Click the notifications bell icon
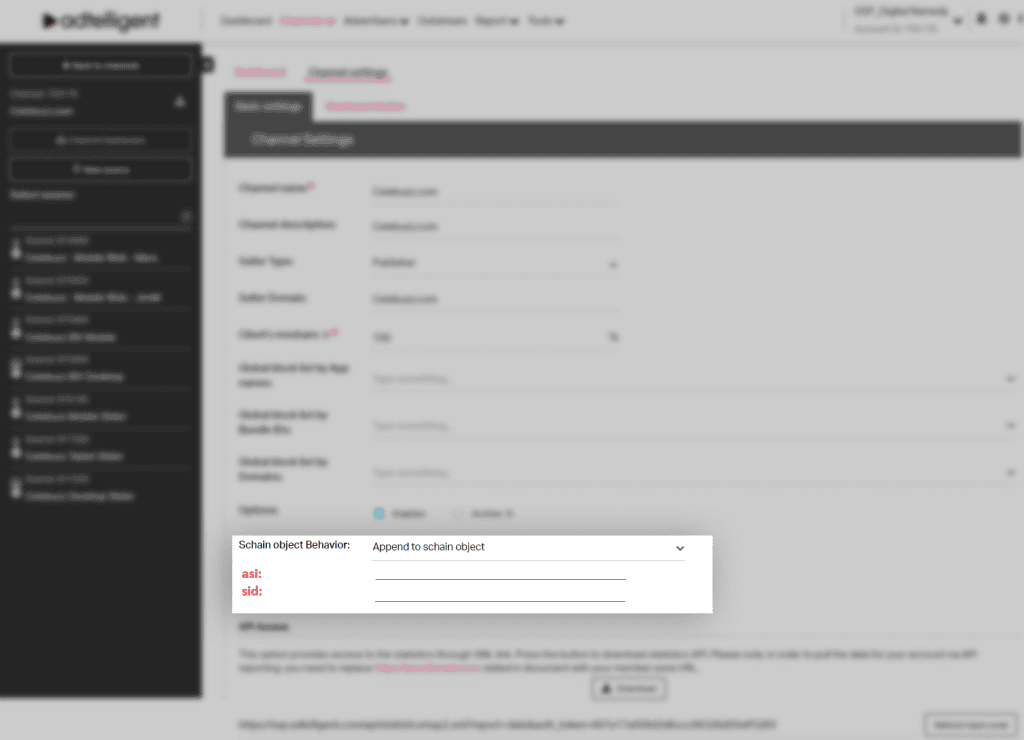The image size is (1024, 740). 981,19
